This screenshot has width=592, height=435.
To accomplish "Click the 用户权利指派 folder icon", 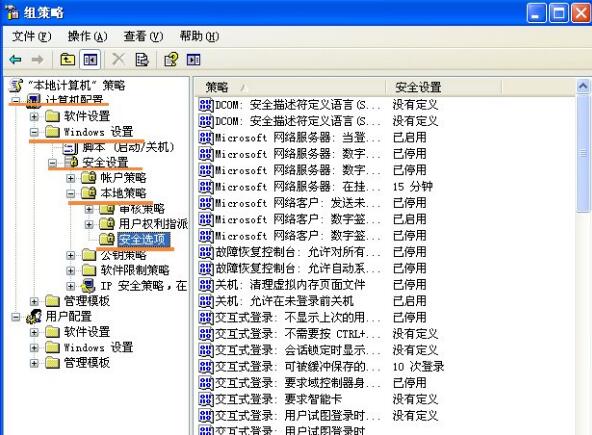I will (107, 224).
